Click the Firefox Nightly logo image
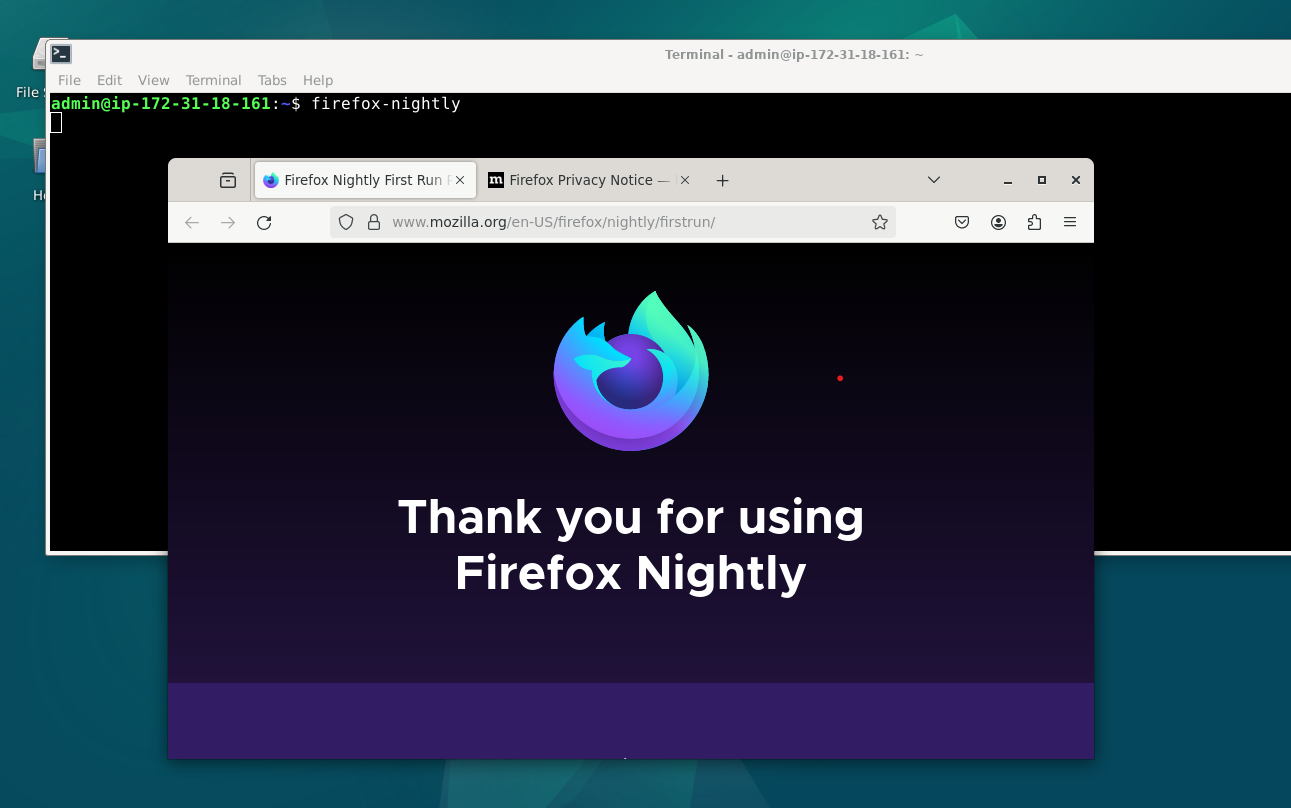 631,371
